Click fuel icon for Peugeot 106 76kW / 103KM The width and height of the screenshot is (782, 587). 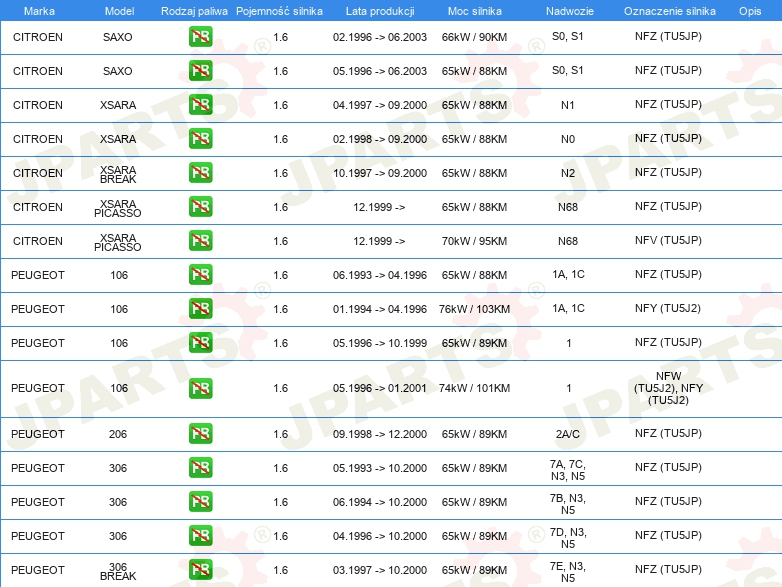pos(200,309)
